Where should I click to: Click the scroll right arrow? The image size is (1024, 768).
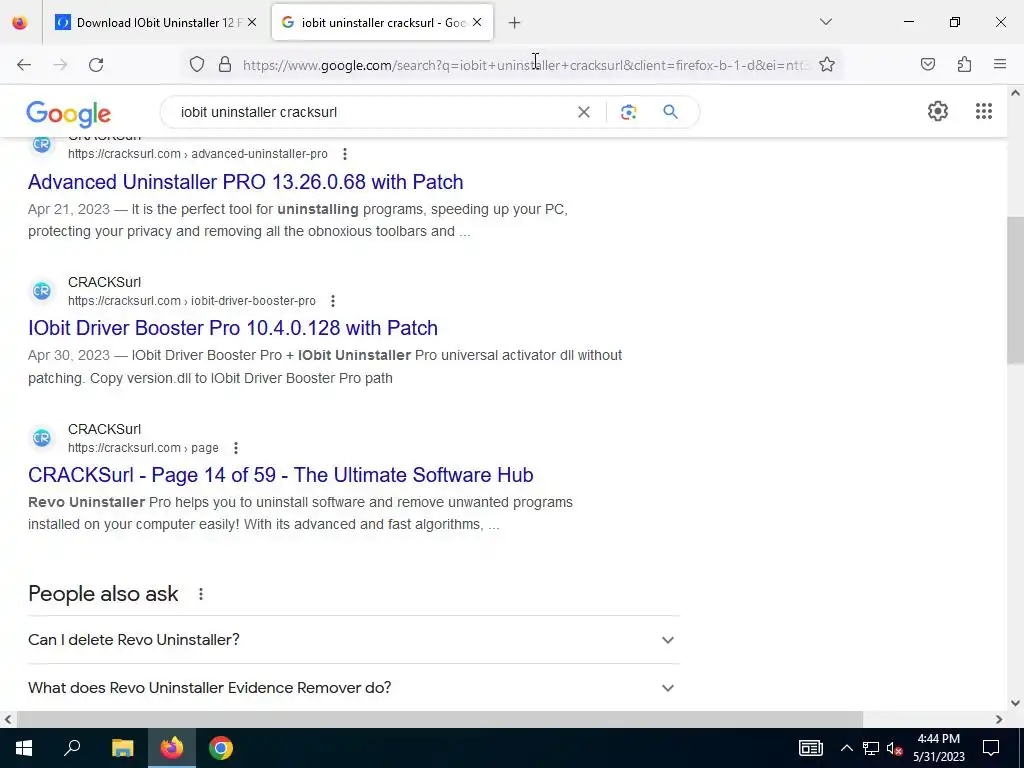coord(999,720)
